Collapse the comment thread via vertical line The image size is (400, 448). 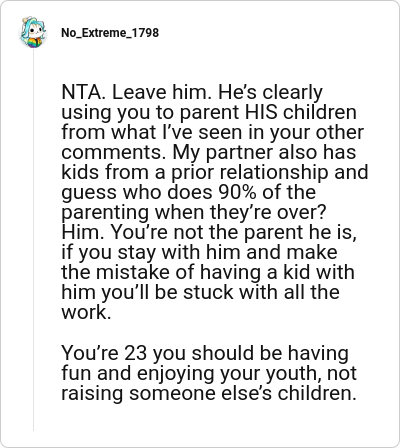(33, 240)
